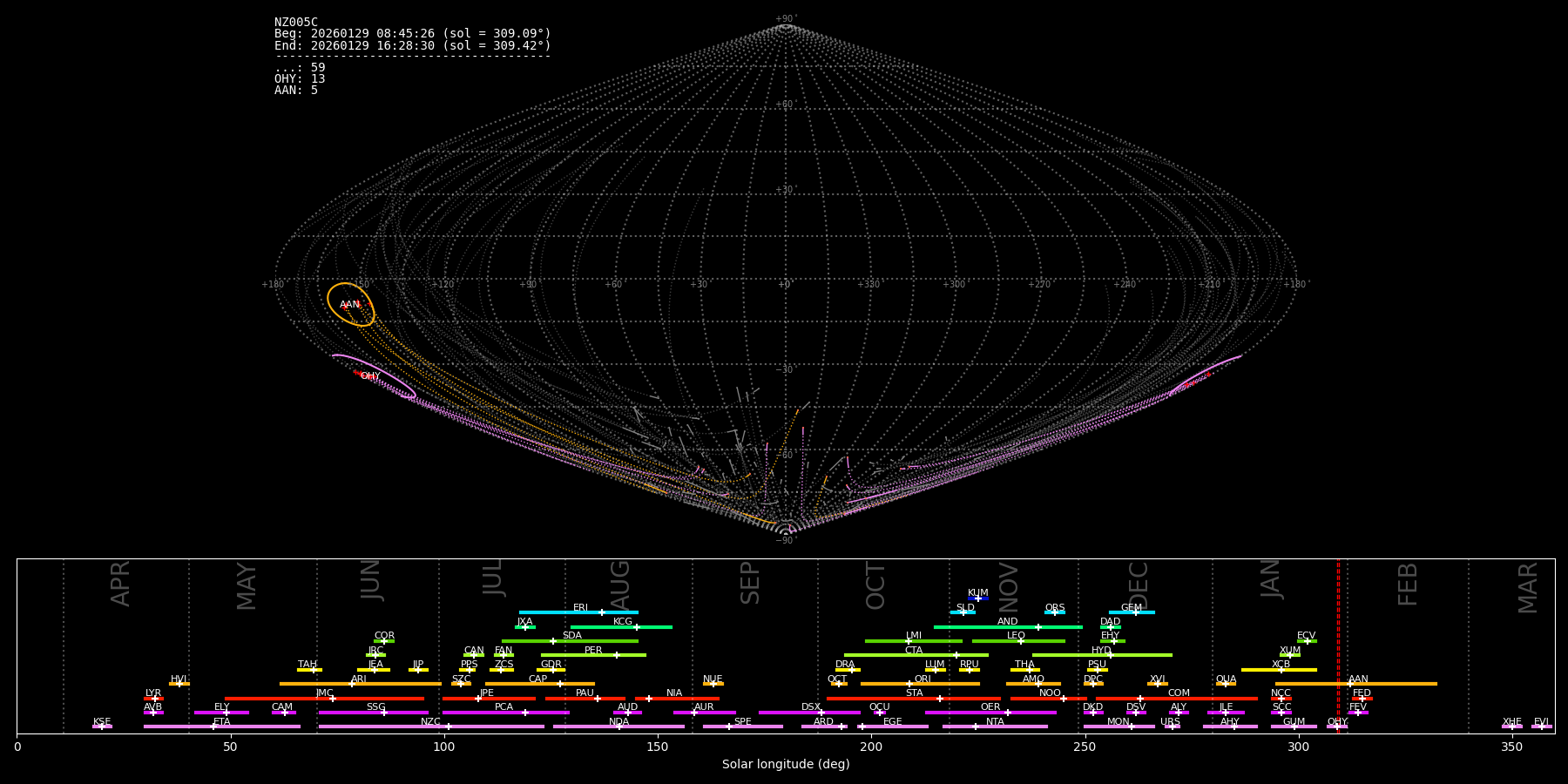The image size is (1568, 784).
Task: Click the FED shower label
Action: click(x=1362, y=693)
